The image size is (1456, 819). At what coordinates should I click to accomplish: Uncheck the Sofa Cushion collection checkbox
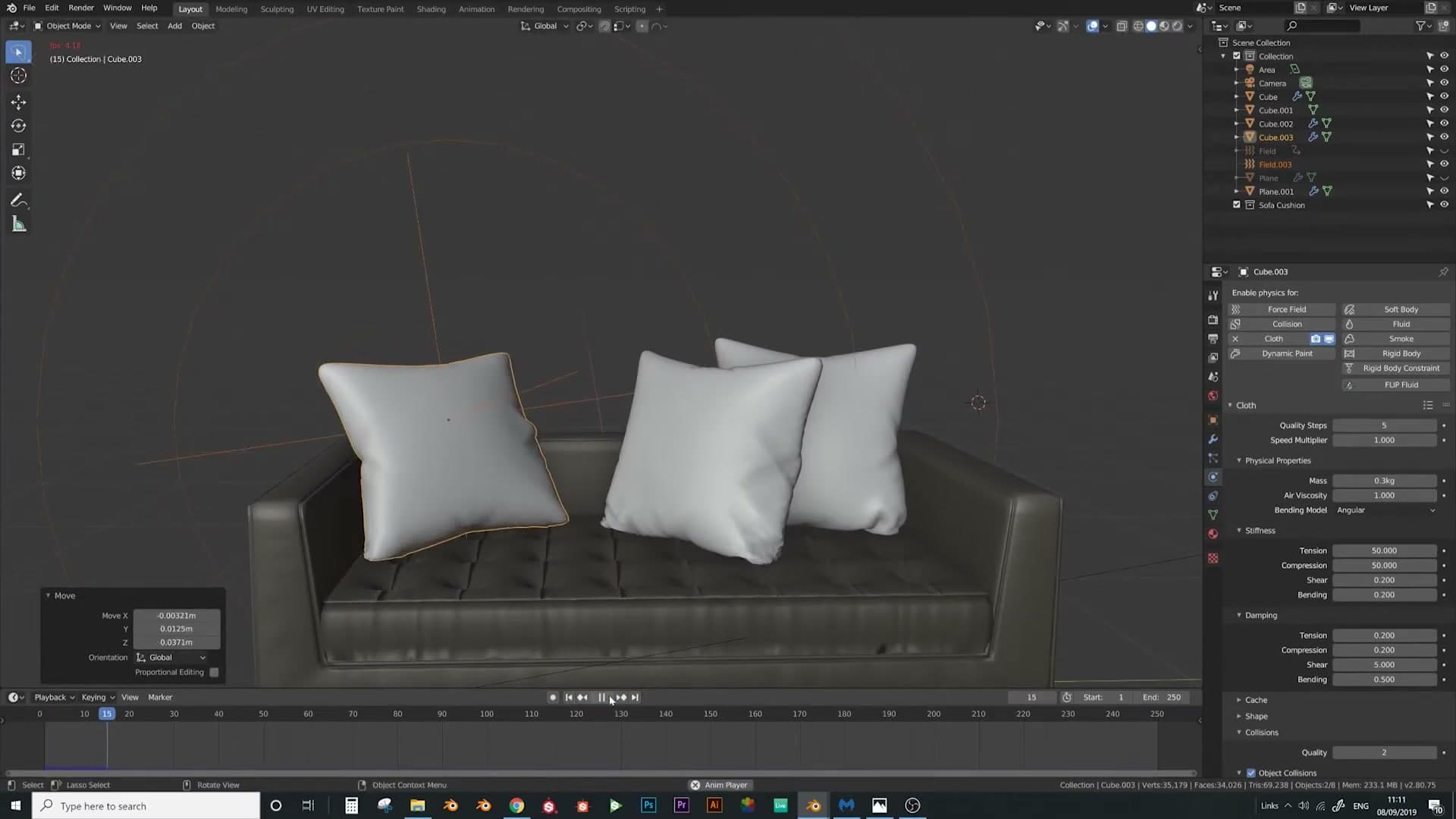pyautogui.click(x=1237, y=205)
